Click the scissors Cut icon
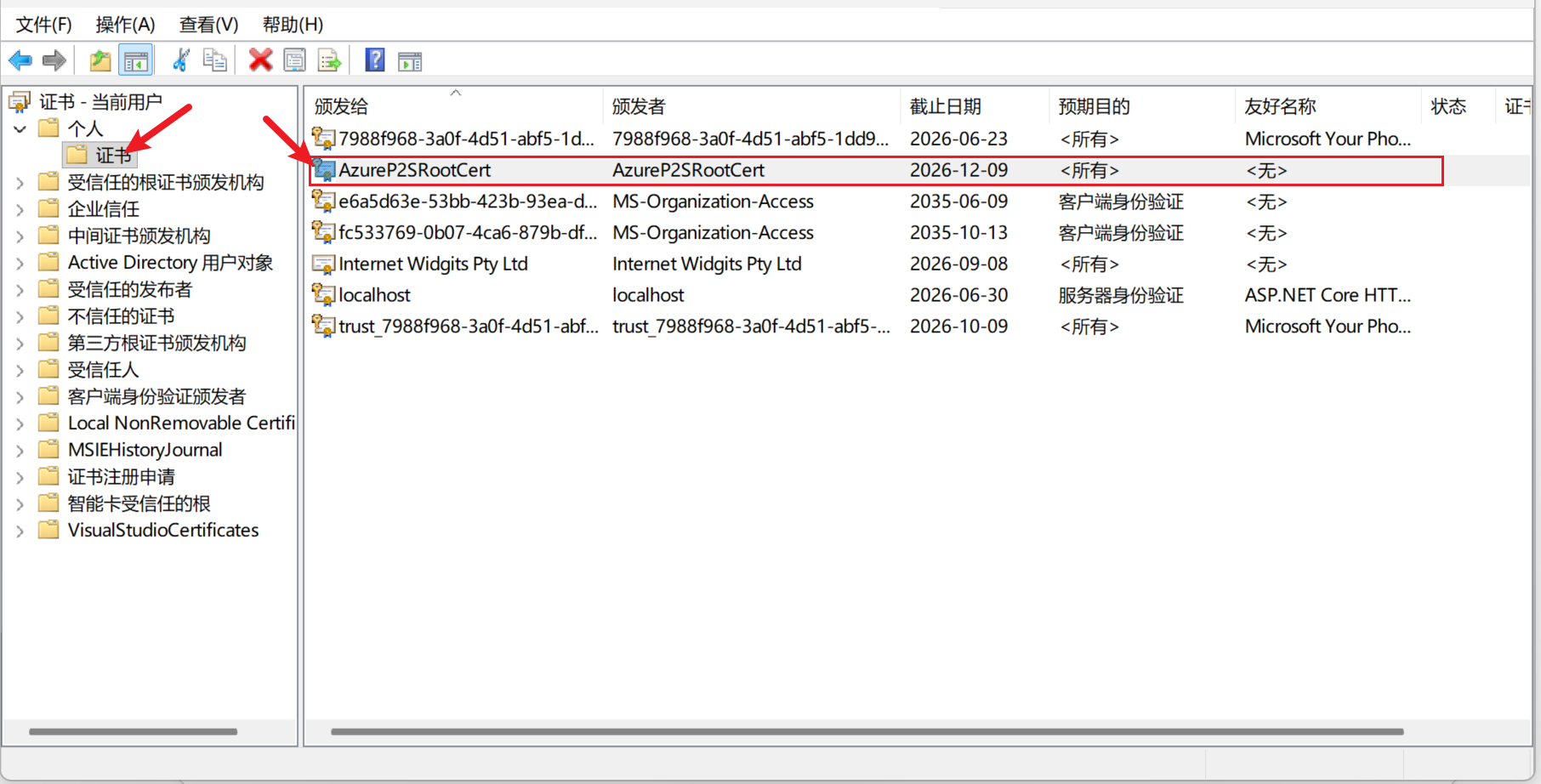 [x=180, y=60]
